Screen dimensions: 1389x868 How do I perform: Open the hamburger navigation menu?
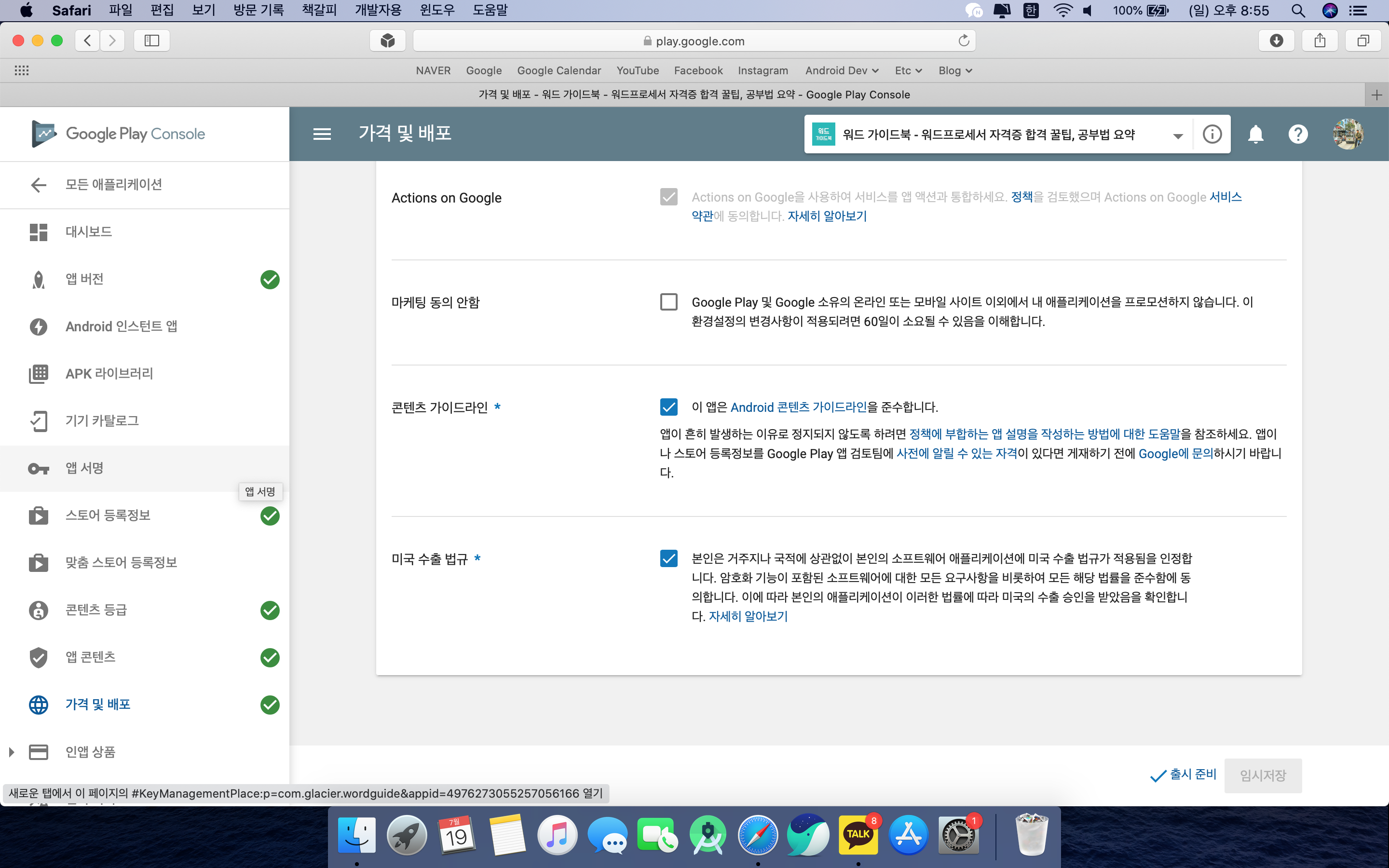pos(322,135)
